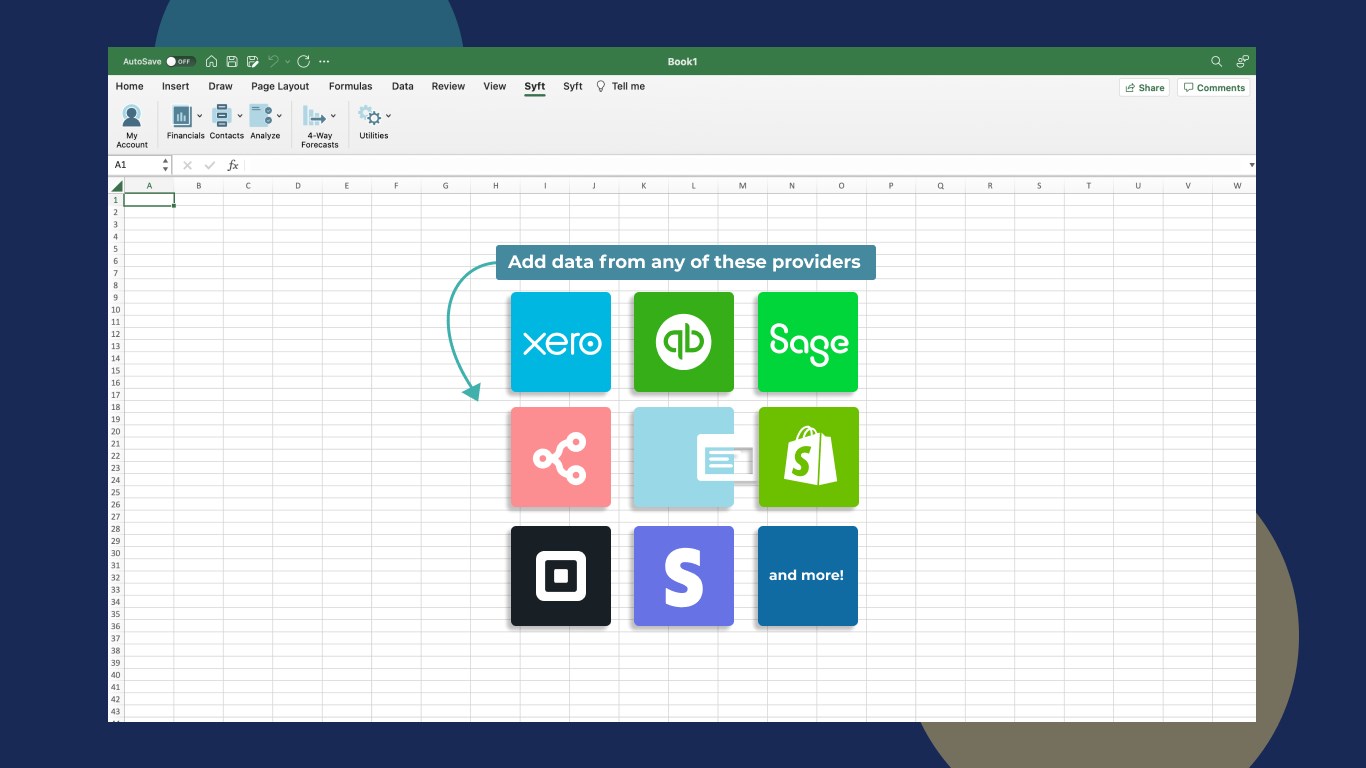Expand the Contacts dropdown arrow
Viewport: 1366px width, 768px height.
pyautogui.click(x=240, y=116)
